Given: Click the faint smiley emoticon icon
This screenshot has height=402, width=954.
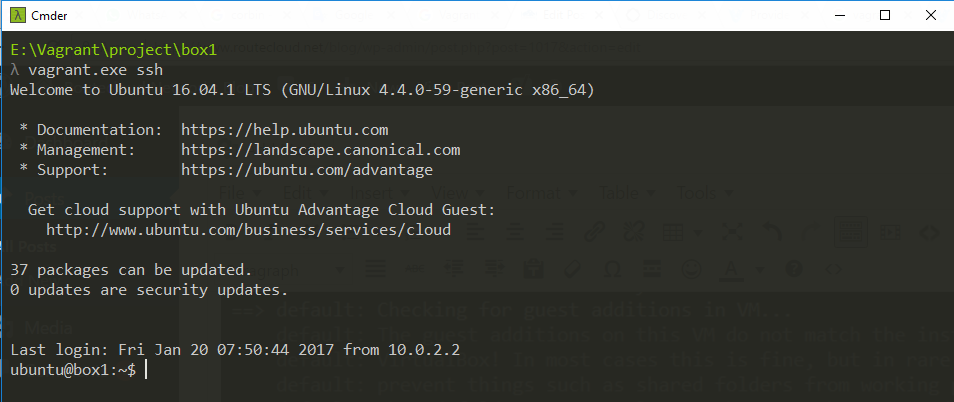Looking at the screenshot, I should pos(691,269).
